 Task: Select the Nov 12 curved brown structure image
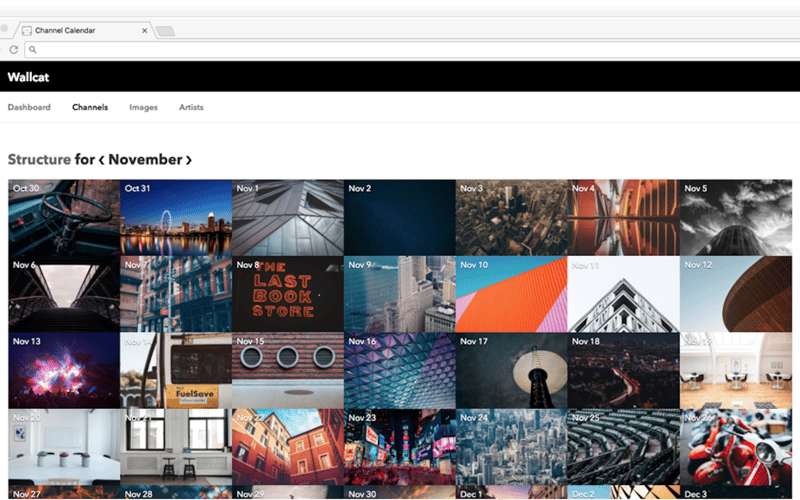[x=736, y=294]
